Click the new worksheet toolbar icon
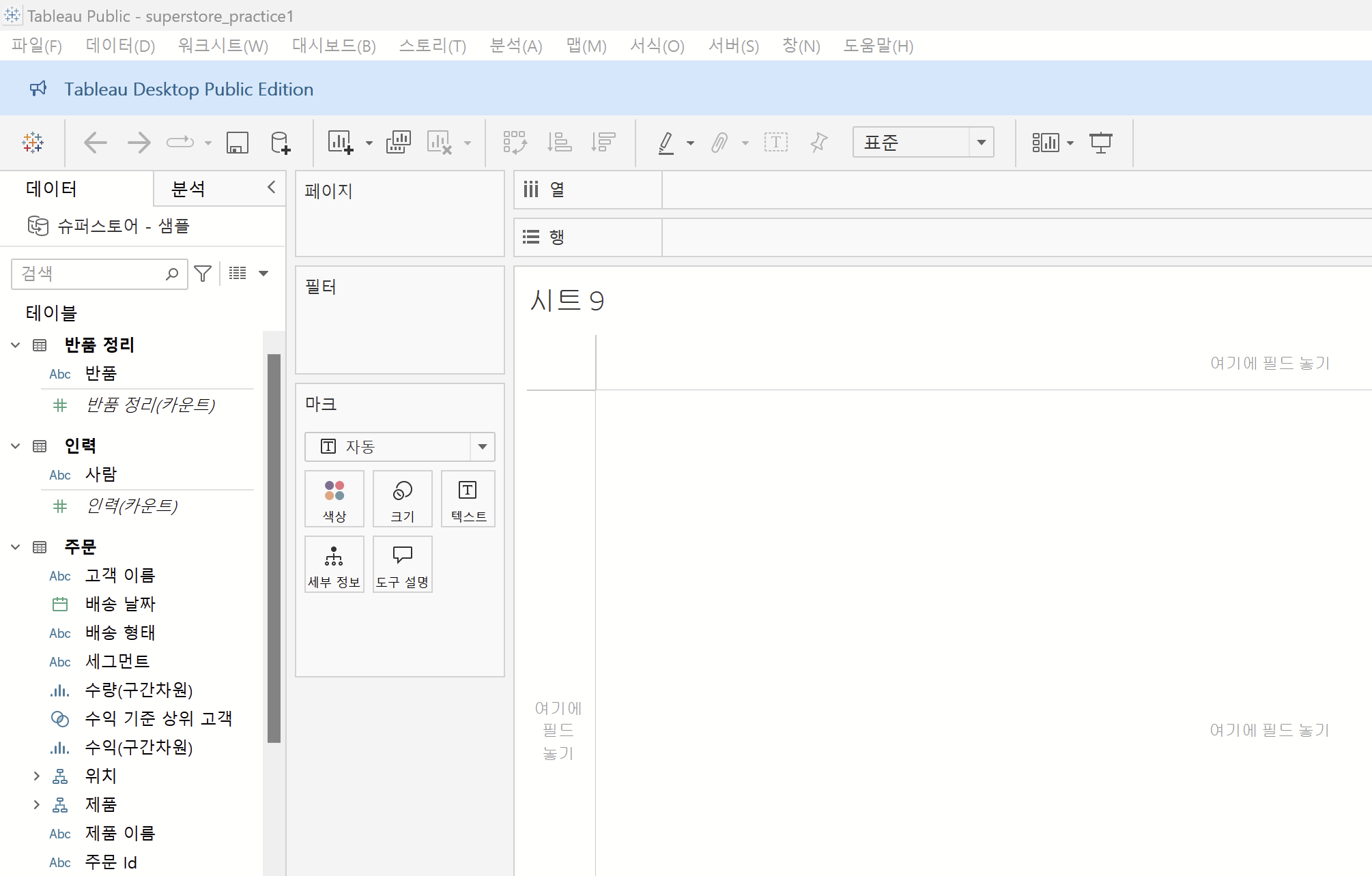The image size is (1372, 876). click(x=340, y=143)
